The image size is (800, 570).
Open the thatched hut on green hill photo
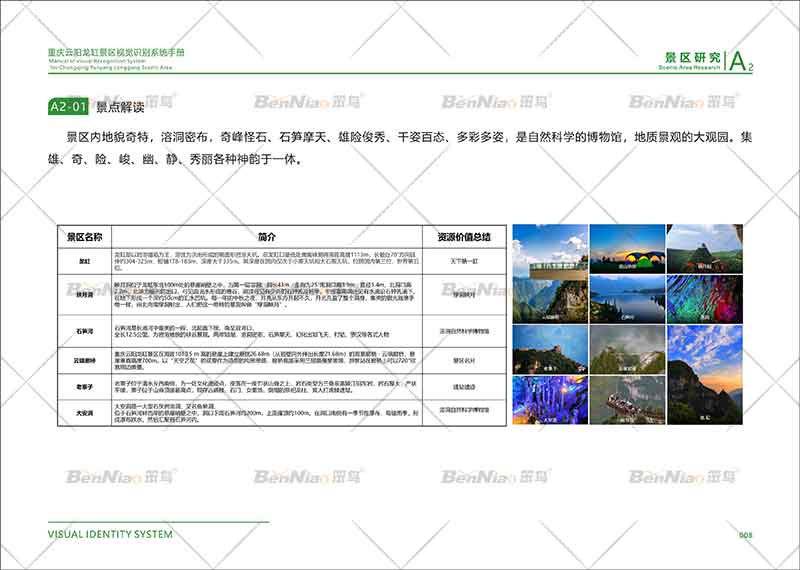tap(705, 249)
